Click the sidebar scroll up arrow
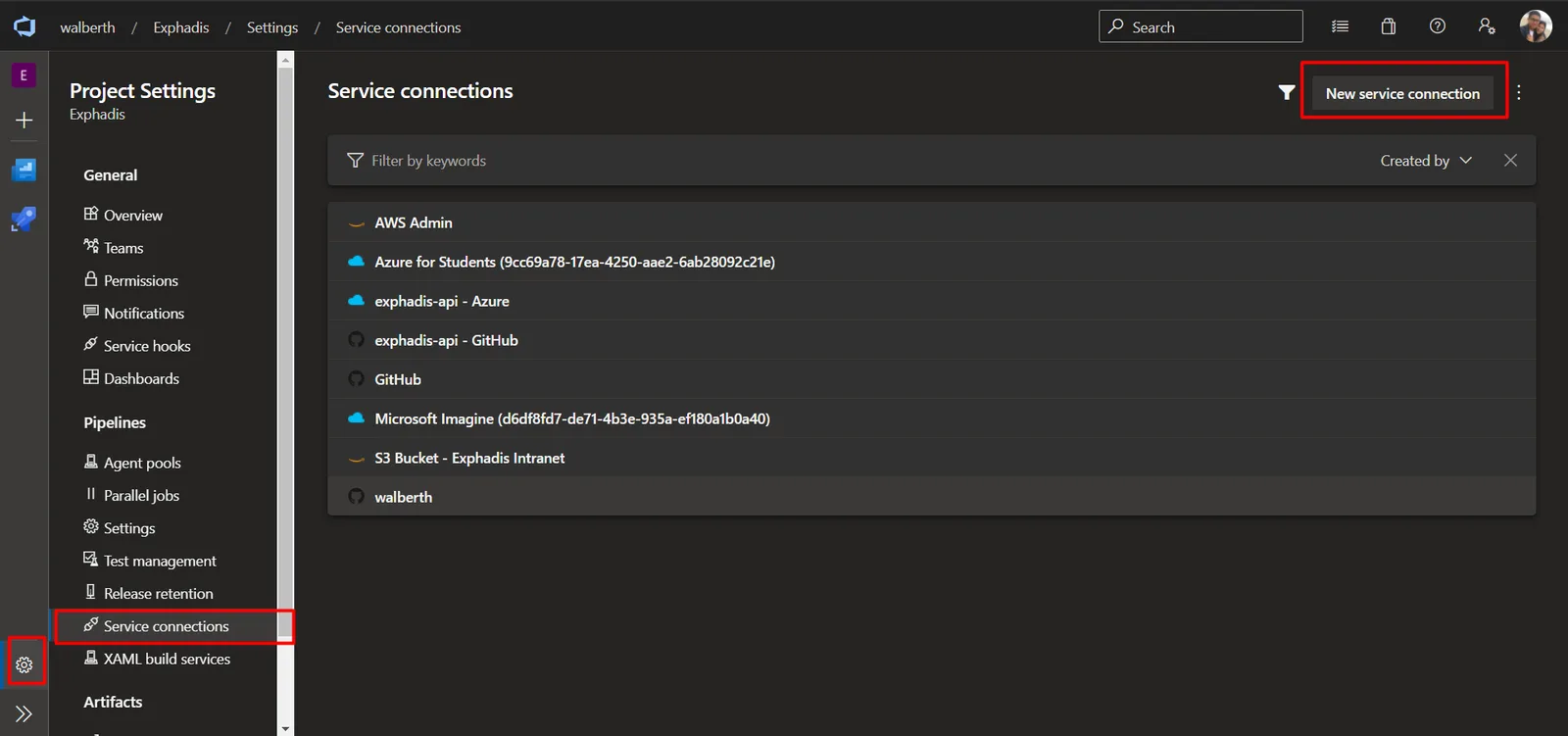 coord(285,60)
